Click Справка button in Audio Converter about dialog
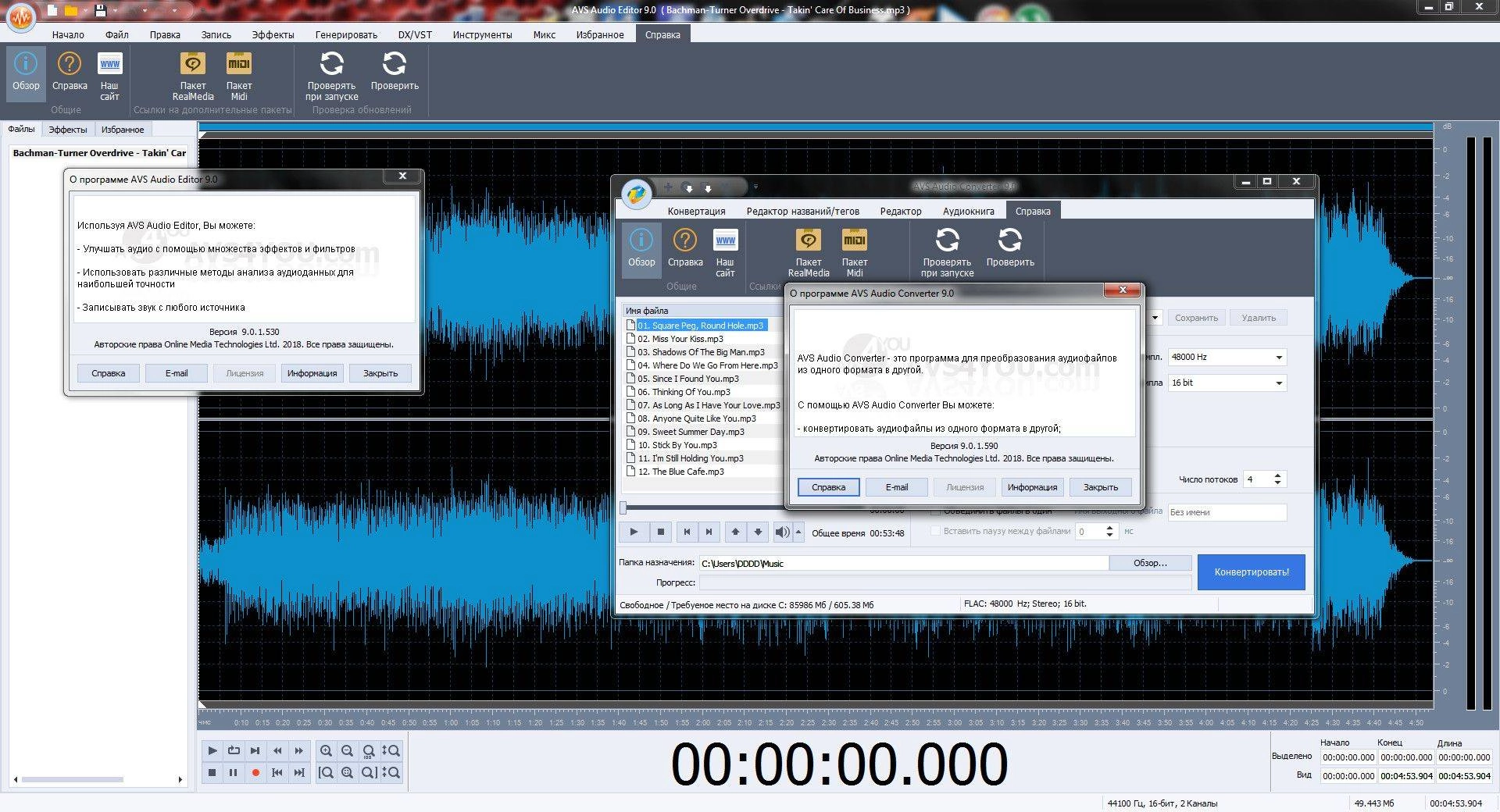1500x812 pixels. (828, 487)
